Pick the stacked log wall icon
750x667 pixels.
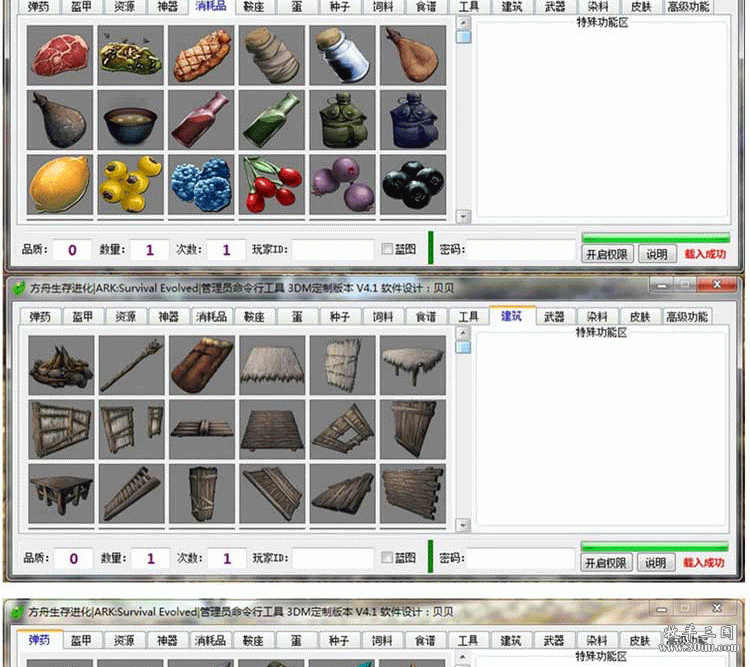tap(413, 493)
